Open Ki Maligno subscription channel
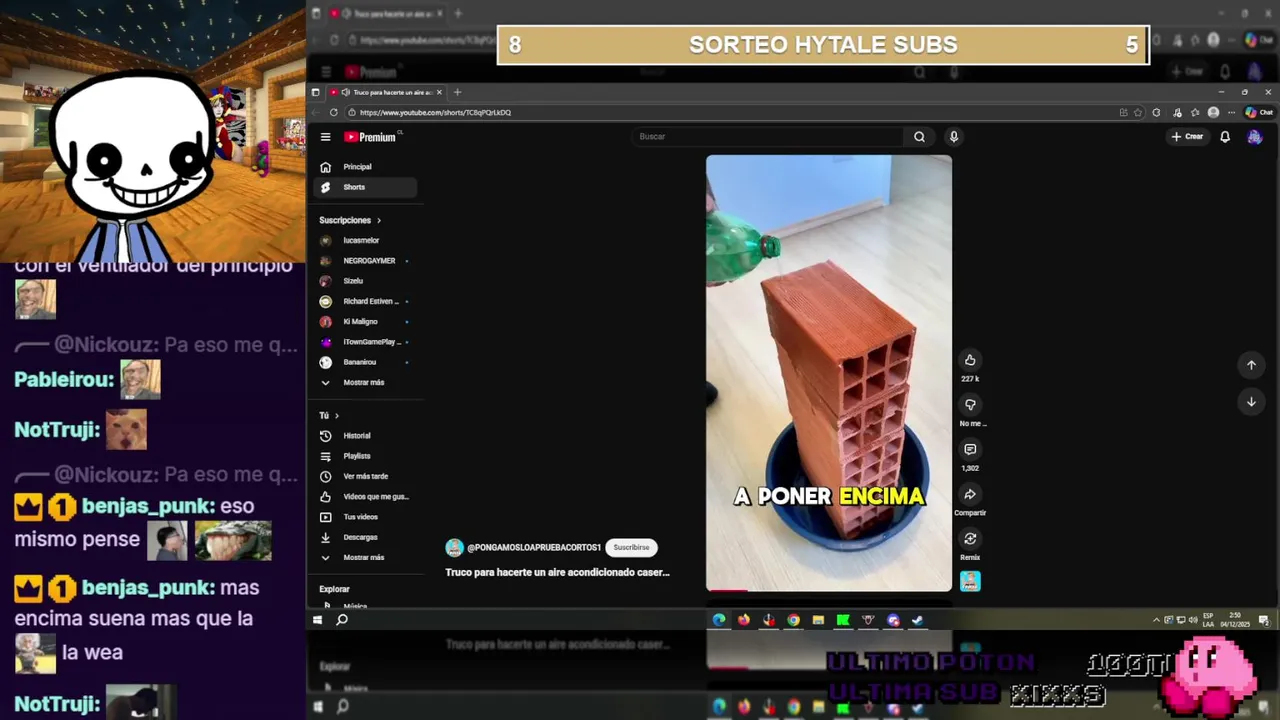The height and width of the screenshot is (720, 1280). 366,321
